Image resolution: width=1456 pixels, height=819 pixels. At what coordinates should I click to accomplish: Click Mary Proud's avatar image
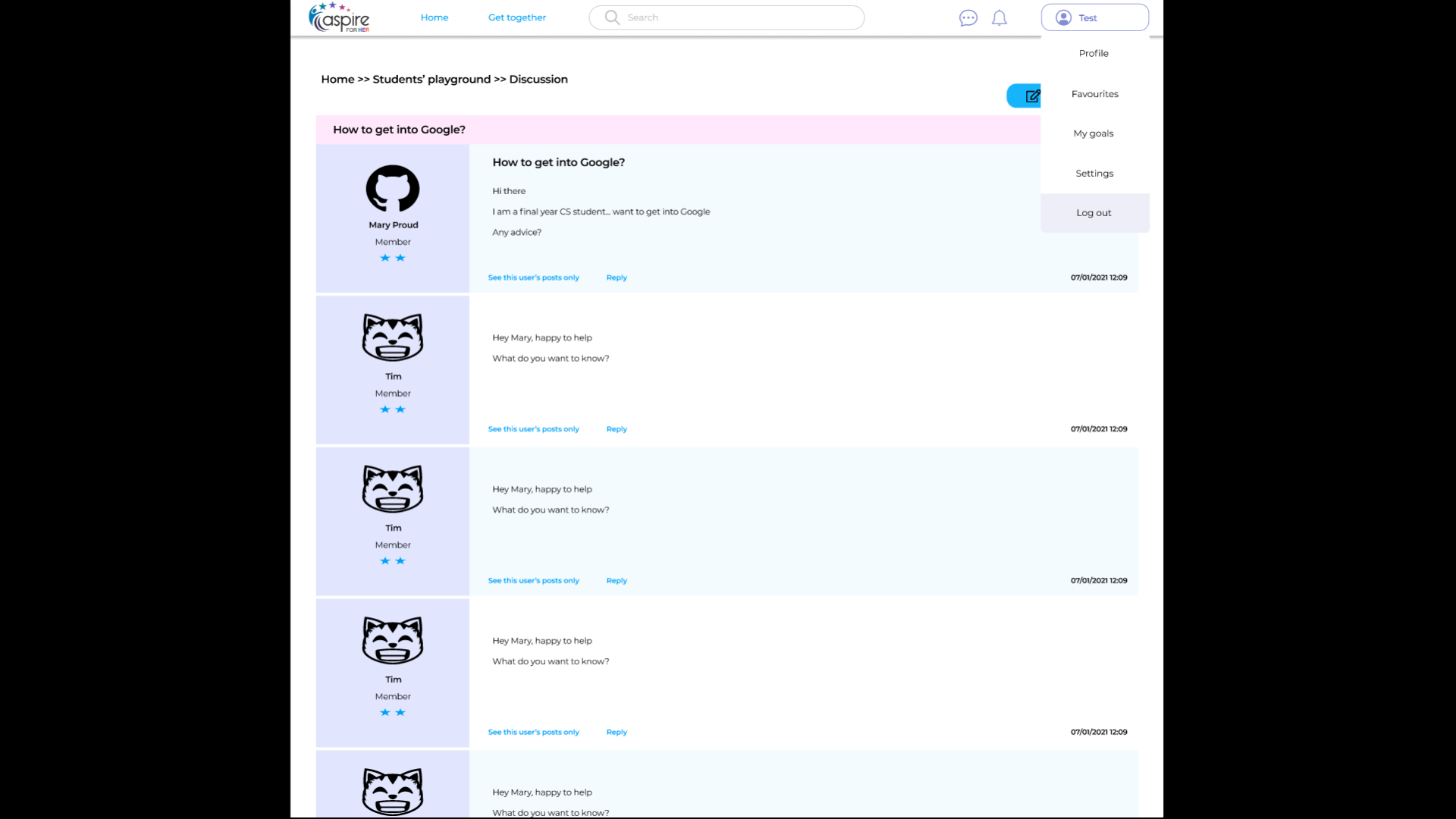tap(393, 188)
